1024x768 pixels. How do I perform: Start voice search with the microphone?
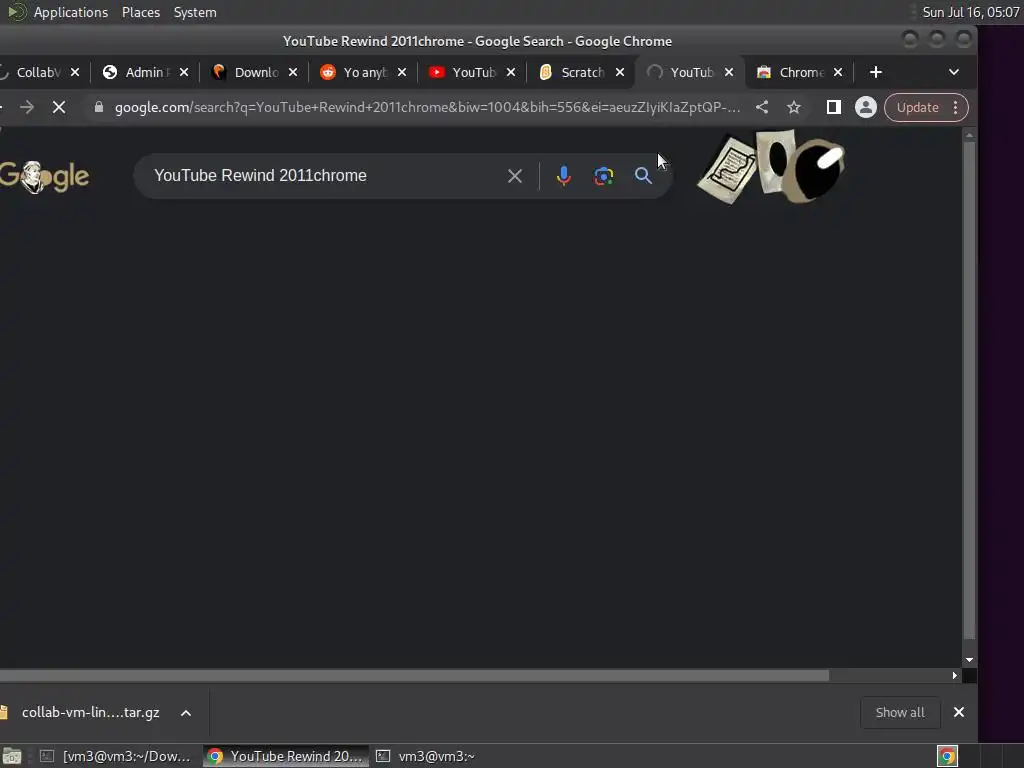pyautogui.click(x=564, y=176)
